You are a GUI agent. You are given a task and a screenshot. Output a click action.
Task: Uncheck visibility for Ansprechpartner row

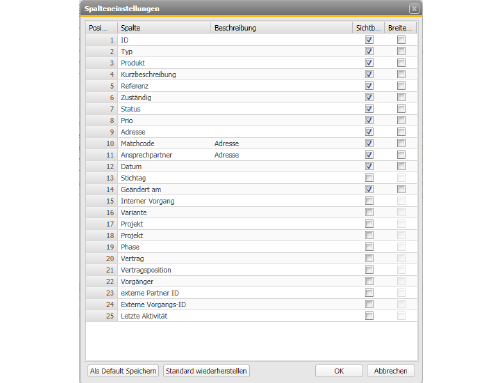(x=369, y=155)
